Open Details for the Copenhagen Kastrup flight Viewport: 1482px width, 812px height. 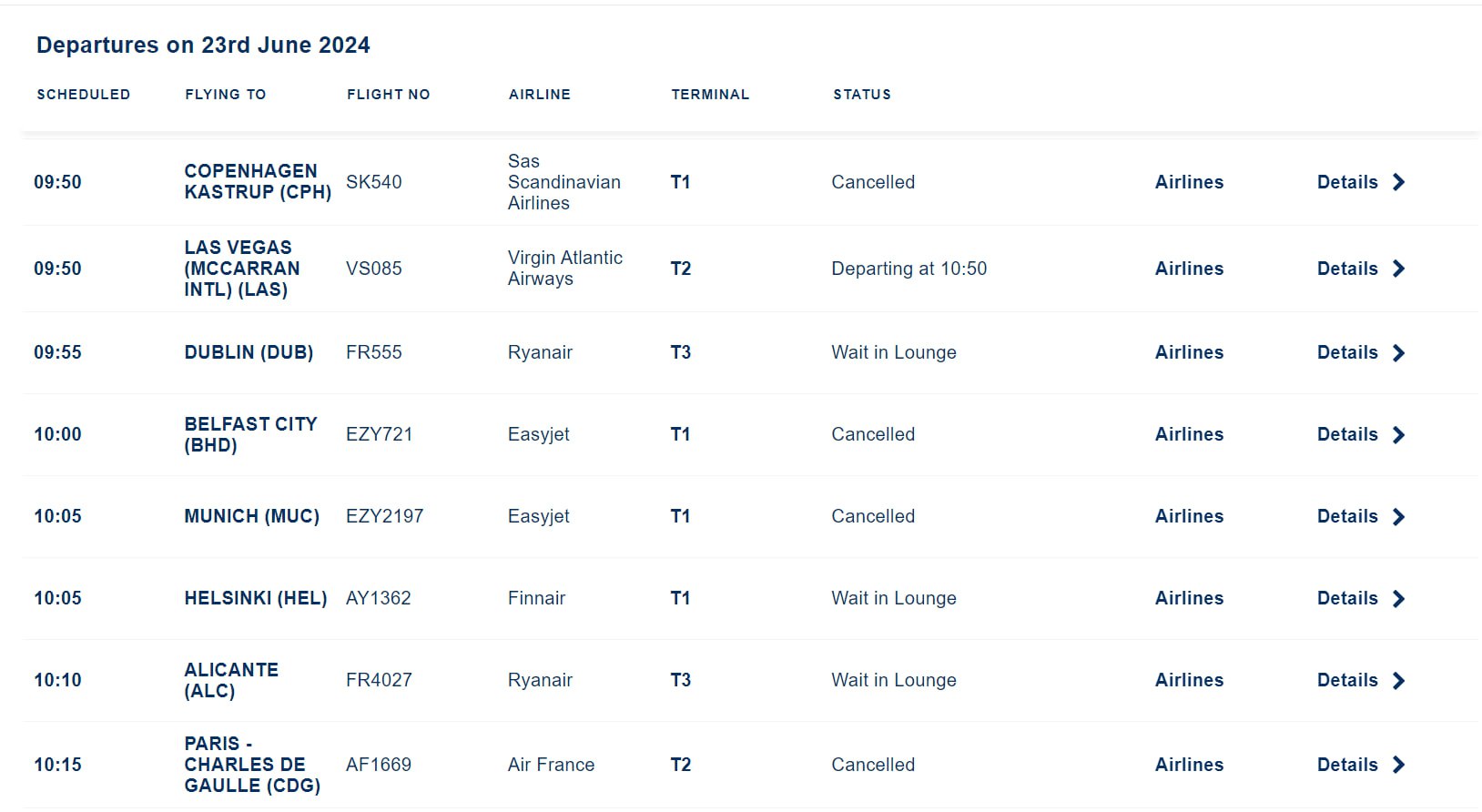pos(1347,182)
